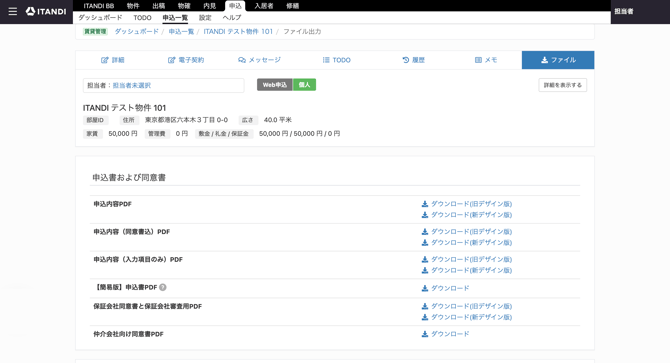Viewport: 670px width, 363px height.
Task: Click the 管理費 0 円 value
Action: 182,134
